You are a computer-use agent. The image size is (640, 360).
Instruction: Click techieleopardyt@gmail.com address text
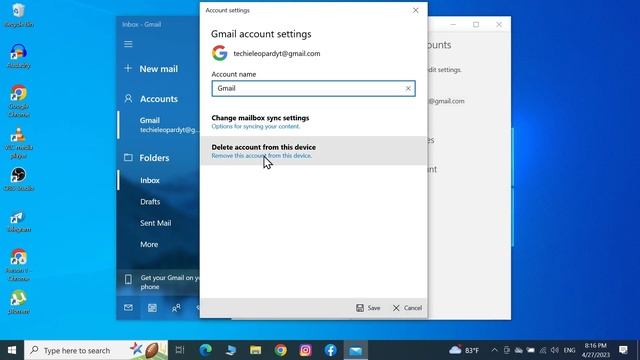(x=277, y=53)
